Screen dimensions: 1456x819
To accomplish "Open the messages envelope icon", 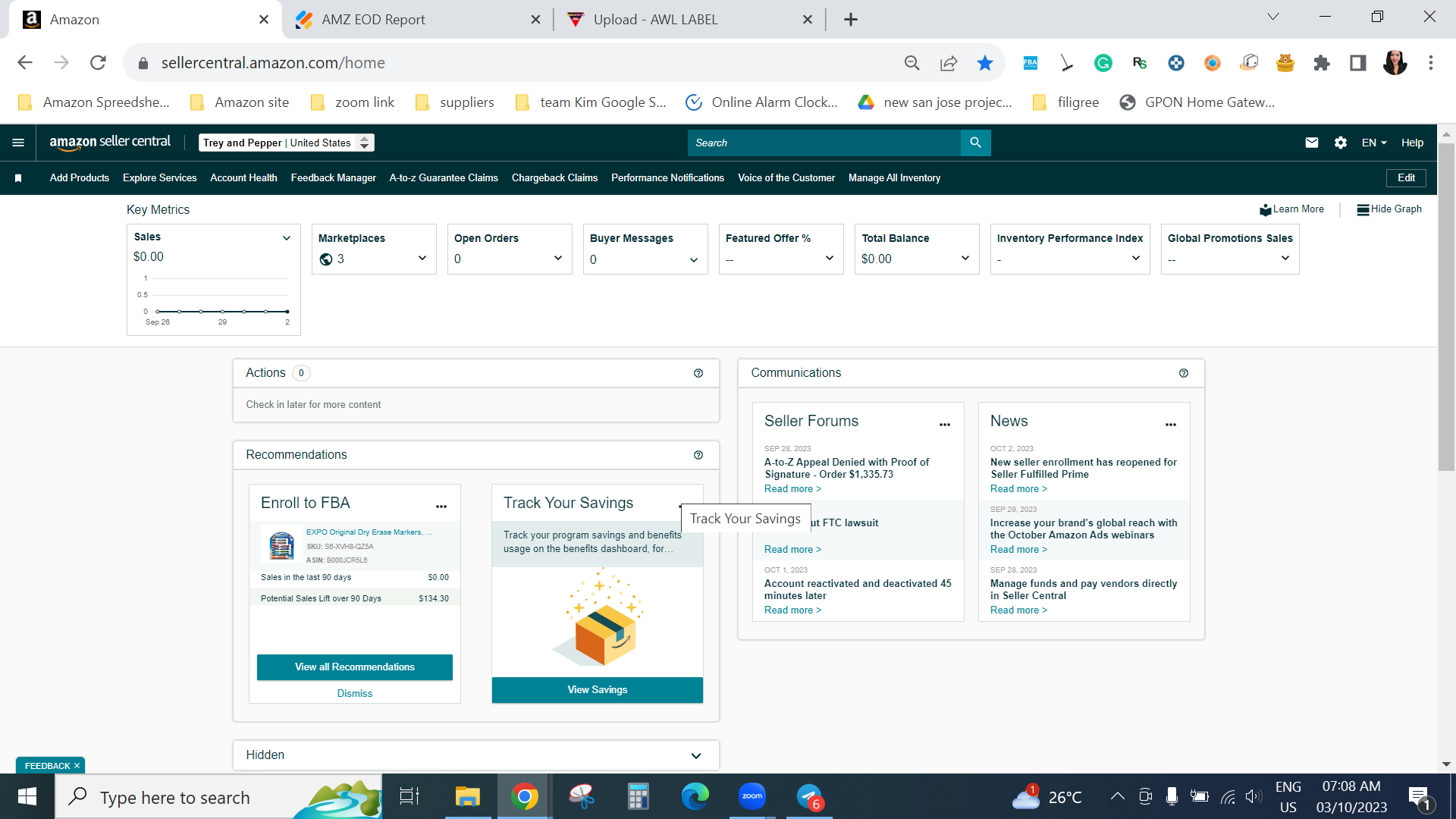I will click(1312, 143).
